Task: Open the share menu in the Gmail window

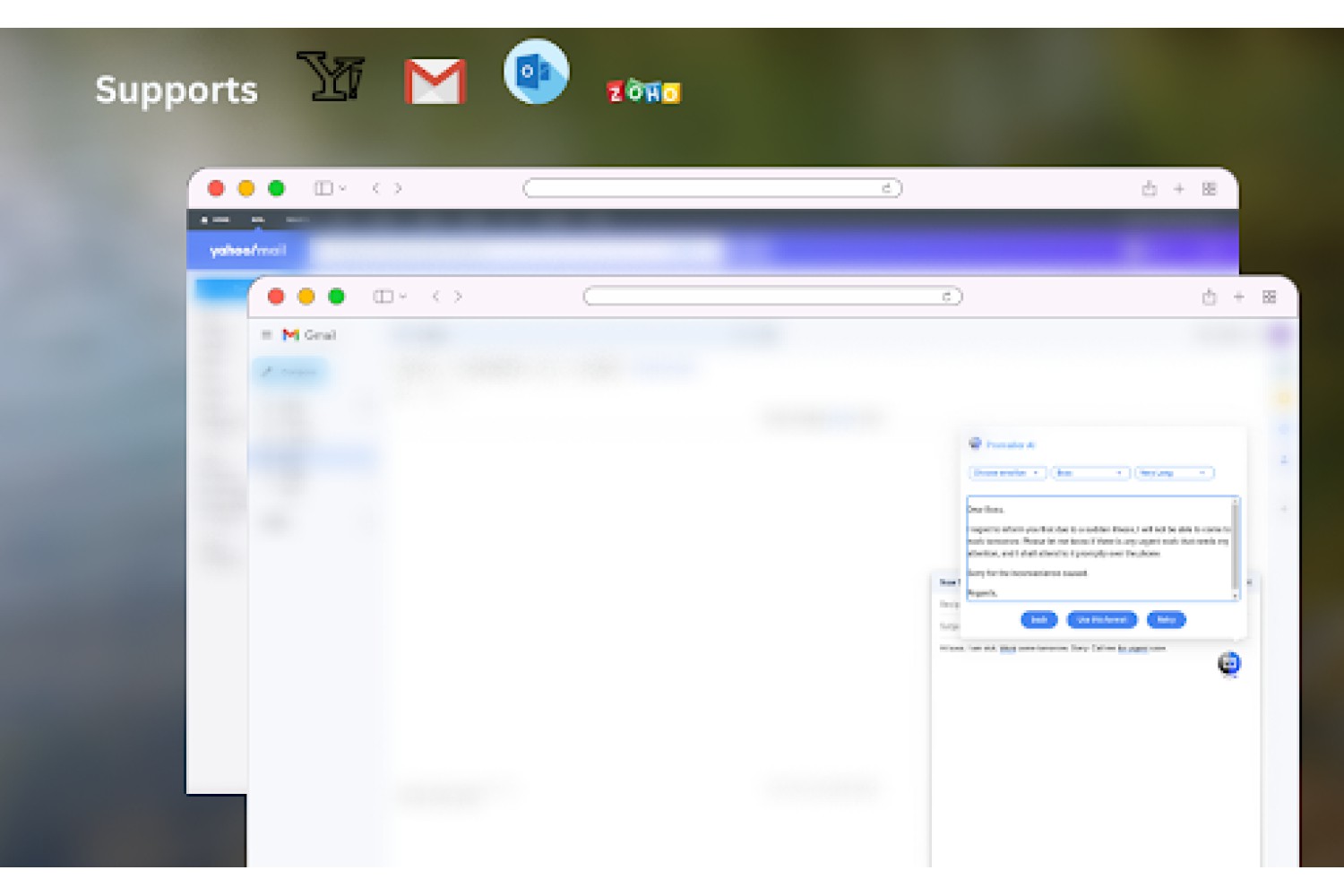Action: 1210,297
